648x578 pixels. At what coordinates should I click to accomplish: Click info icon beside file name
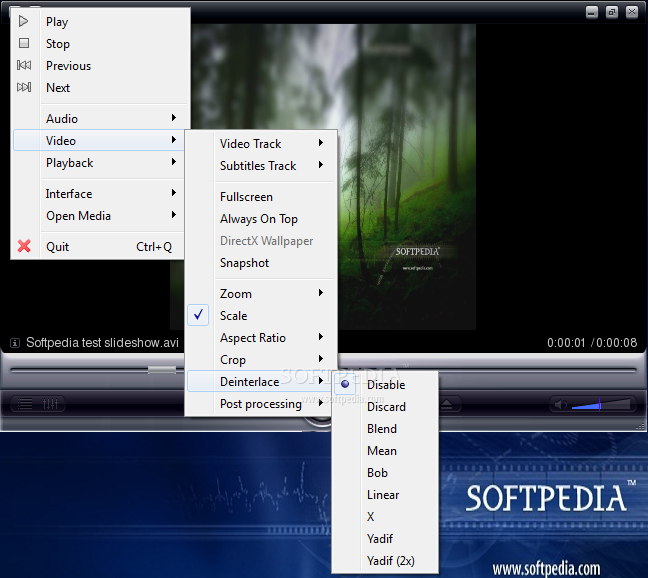pyautogui.click(x=15, y=343)
